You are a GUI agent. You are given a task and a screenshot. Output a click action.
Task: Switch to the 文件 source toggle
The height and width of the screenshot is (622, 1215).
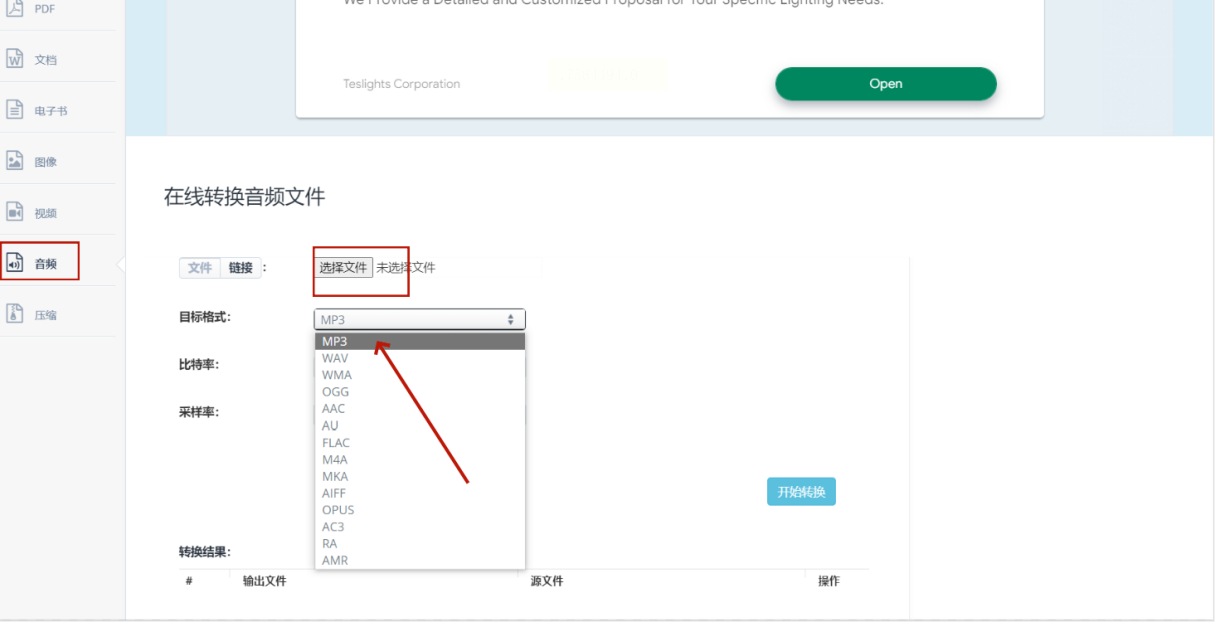click(x=200, y=268)
